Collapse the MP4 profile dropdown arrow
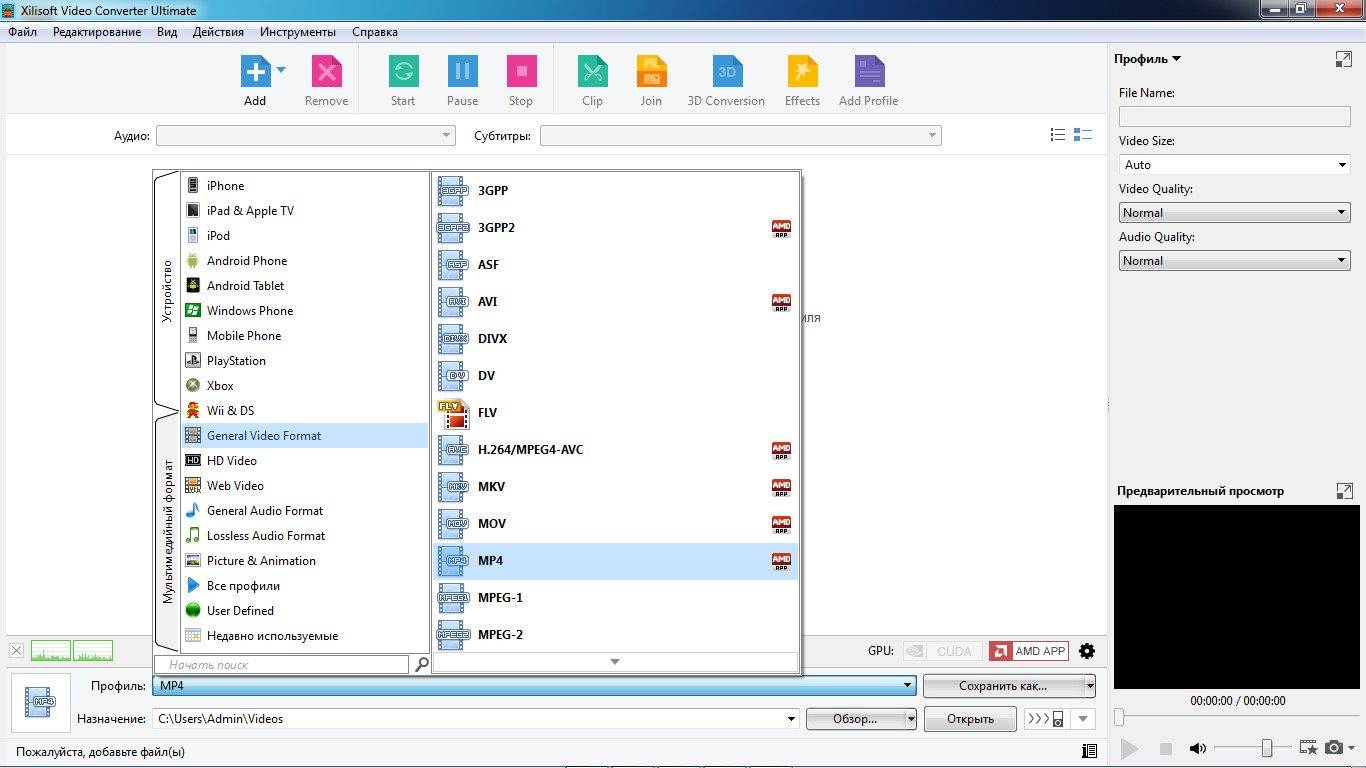 pos(908,686)
